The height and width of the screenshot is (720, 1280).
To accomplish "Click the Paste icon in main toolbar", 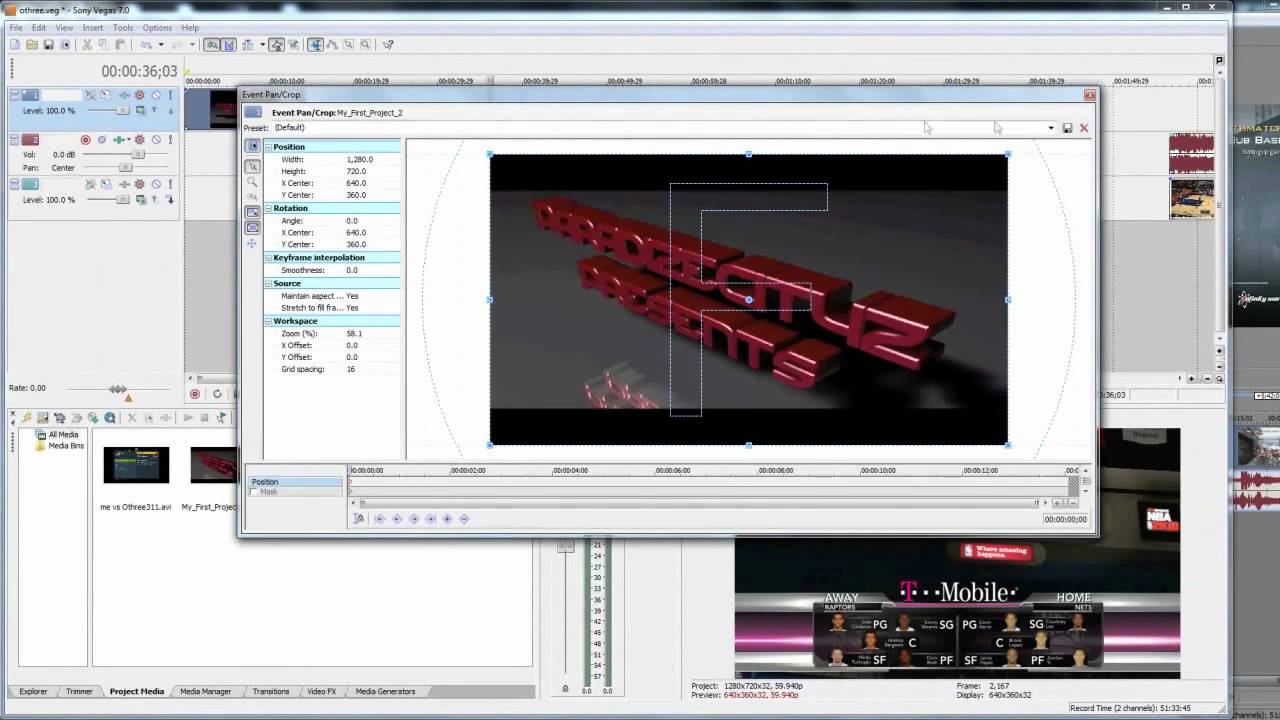I will tap(119, 45).
